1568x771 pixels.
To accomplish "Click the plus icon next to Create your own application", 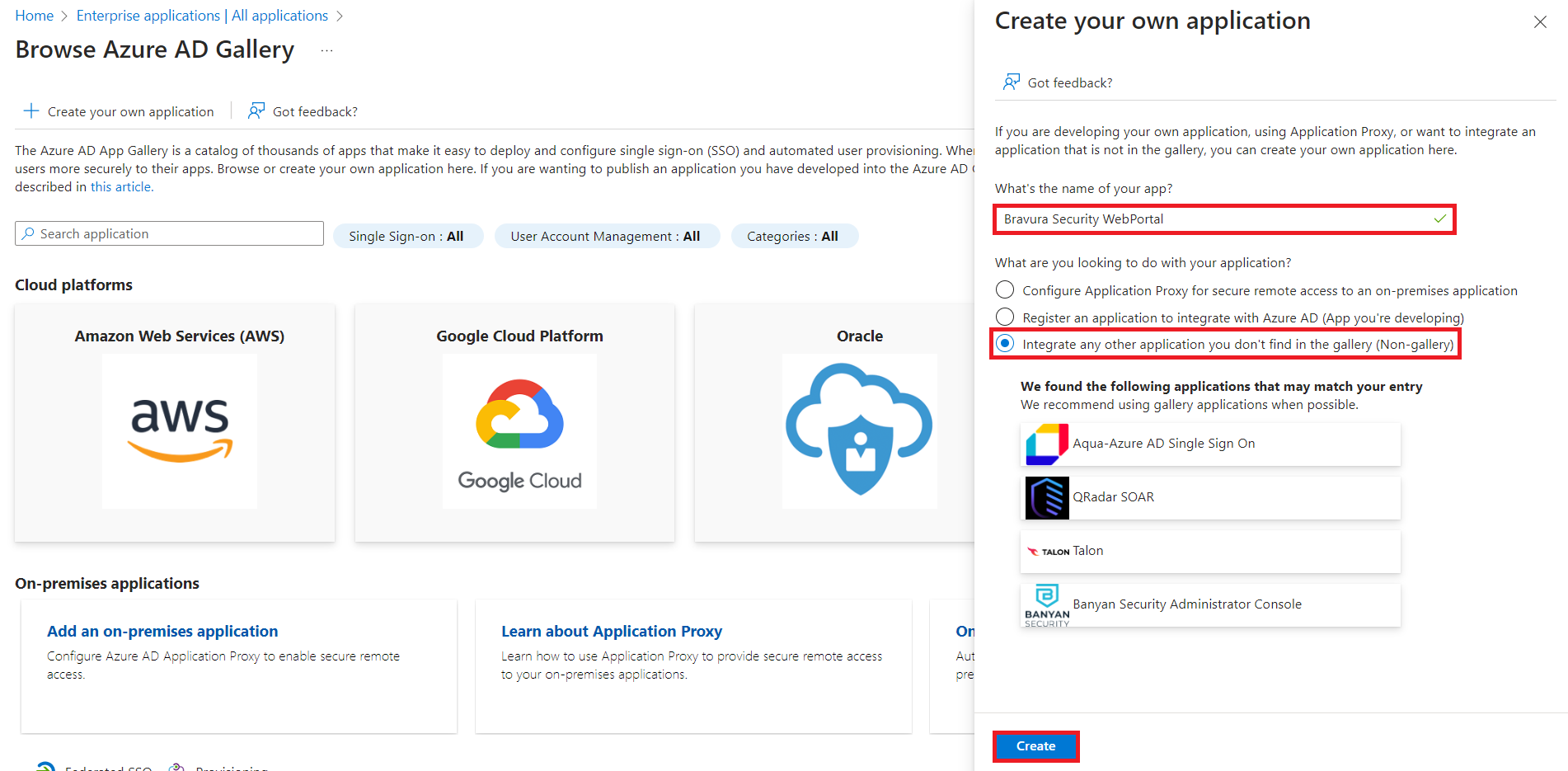I will click(x=31, y=110).
